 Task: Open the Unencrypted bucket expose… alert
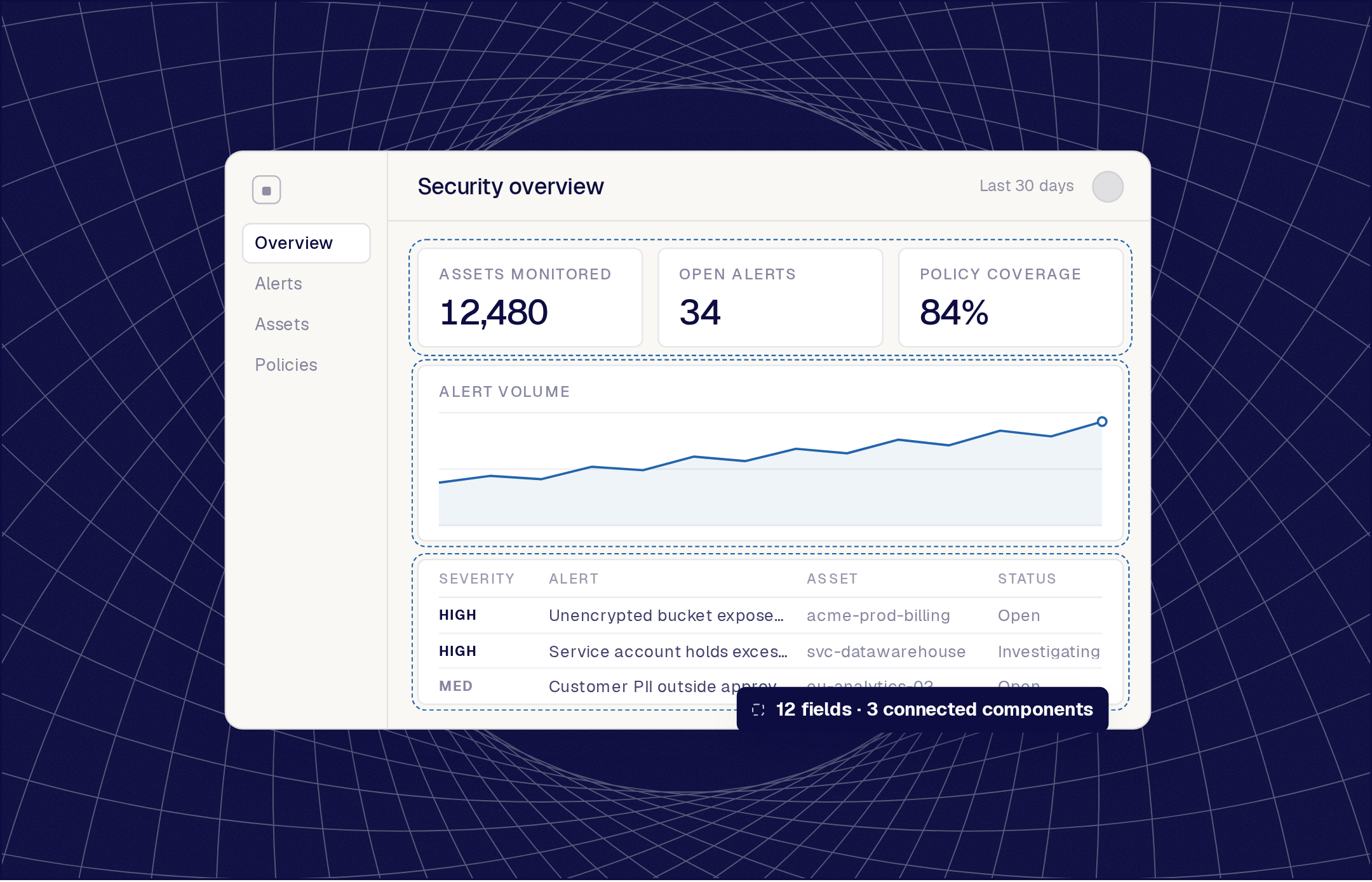[x=666, y=616]
